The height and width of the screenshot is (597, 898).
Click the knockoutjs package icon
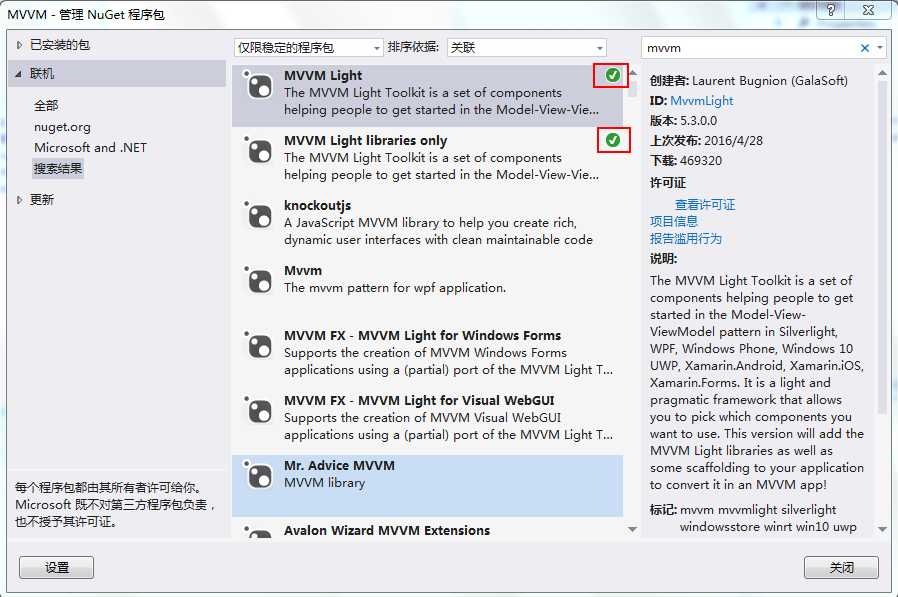(x=259, y=217)
